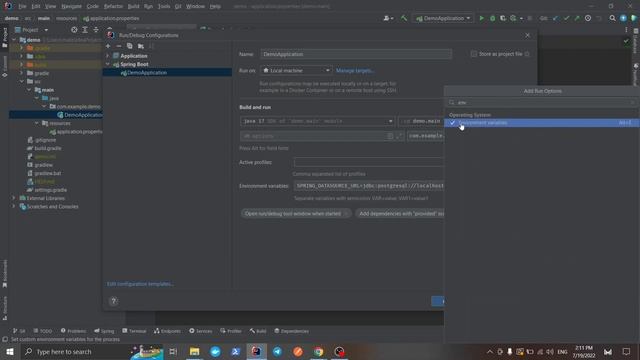Copy configuration icon in dialog toolbar
The image size is (640, 360).
[x=129, y=46]
